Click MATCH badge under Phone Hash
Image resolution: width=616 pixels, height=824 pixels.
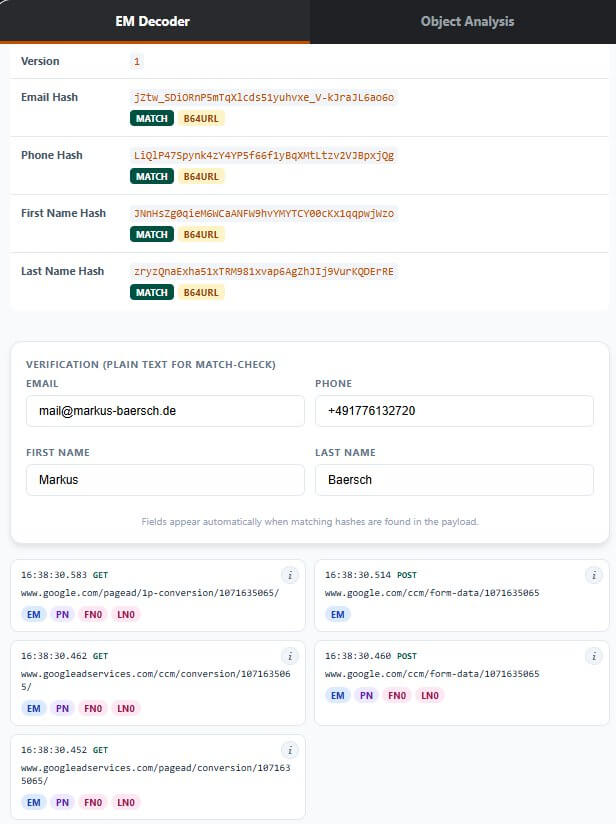(x=152, y=177)
